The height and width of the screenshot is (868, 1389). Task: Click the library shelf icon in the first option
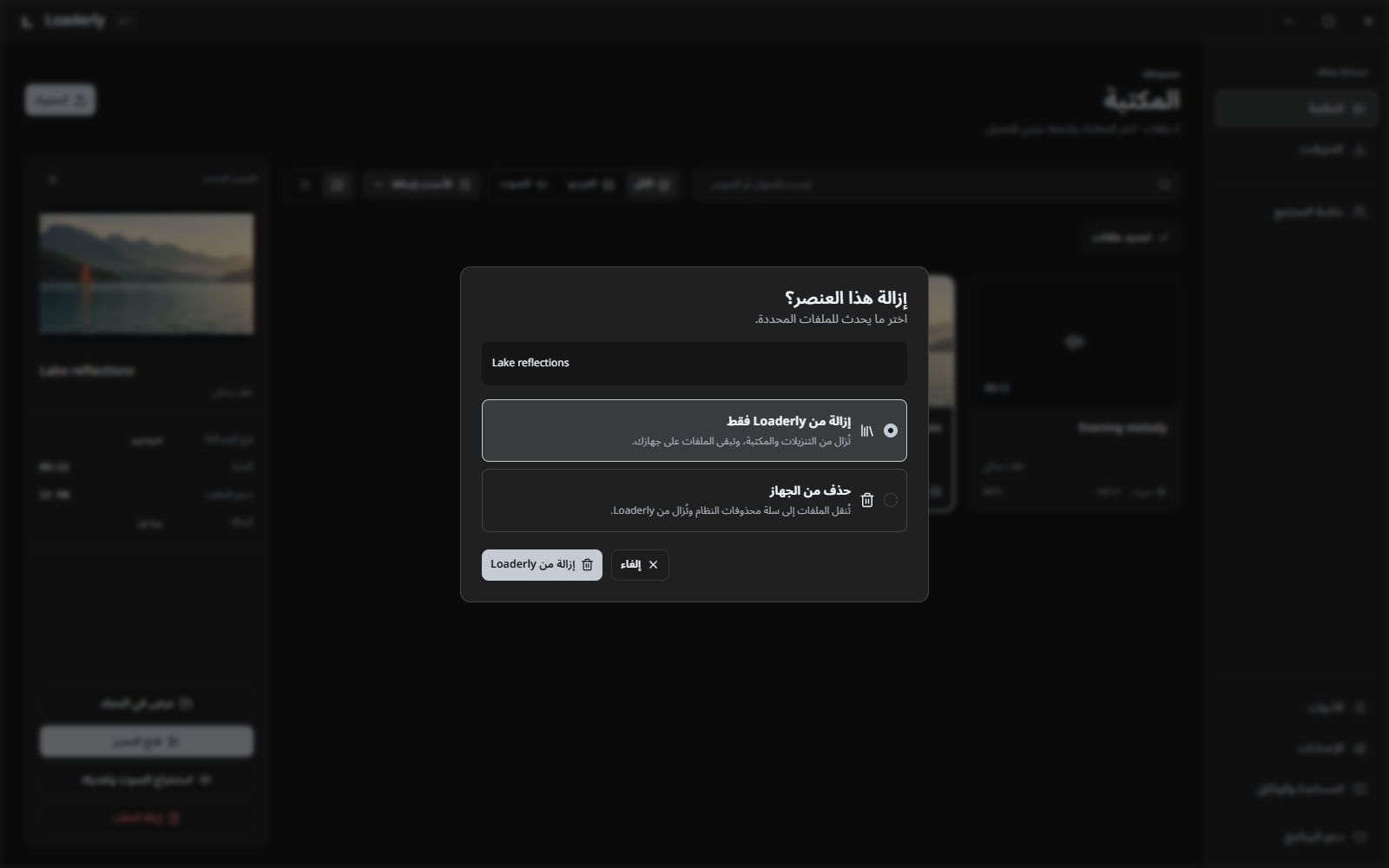pyautogui.click(x=866, y=431)
